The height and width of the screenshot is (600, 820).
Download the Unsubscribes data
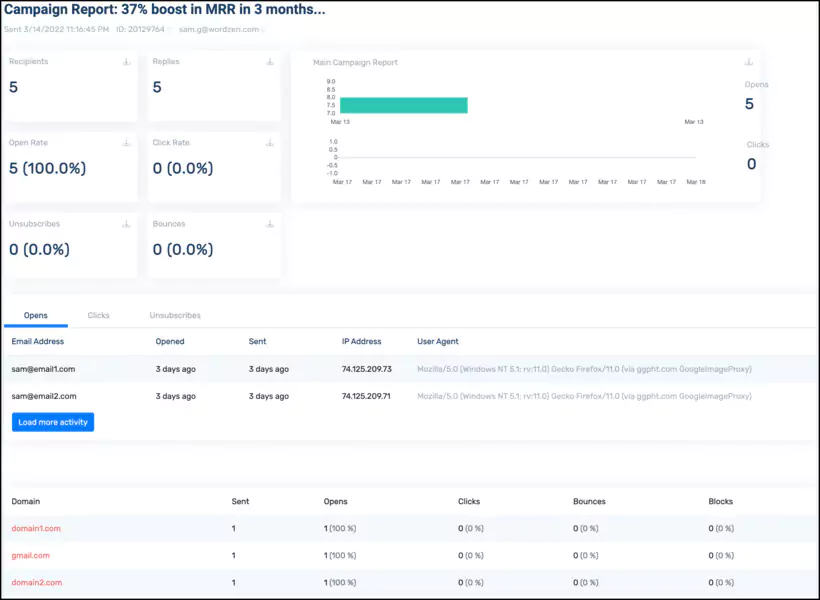tap(124, 223)
